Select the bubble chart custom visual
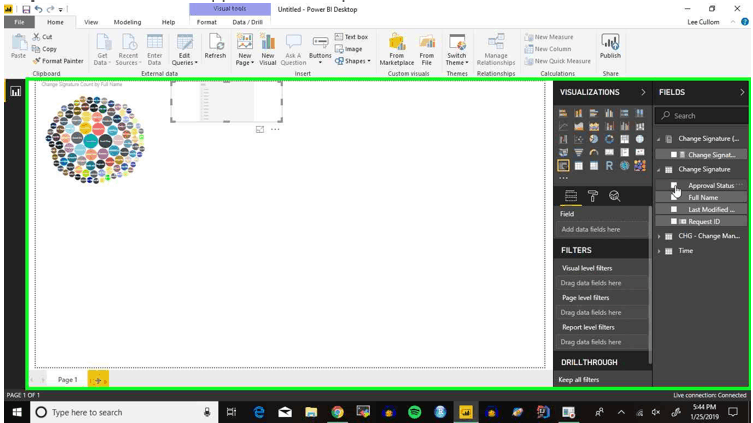This screenshot has height=423, width=753. (x=640, y=166)
